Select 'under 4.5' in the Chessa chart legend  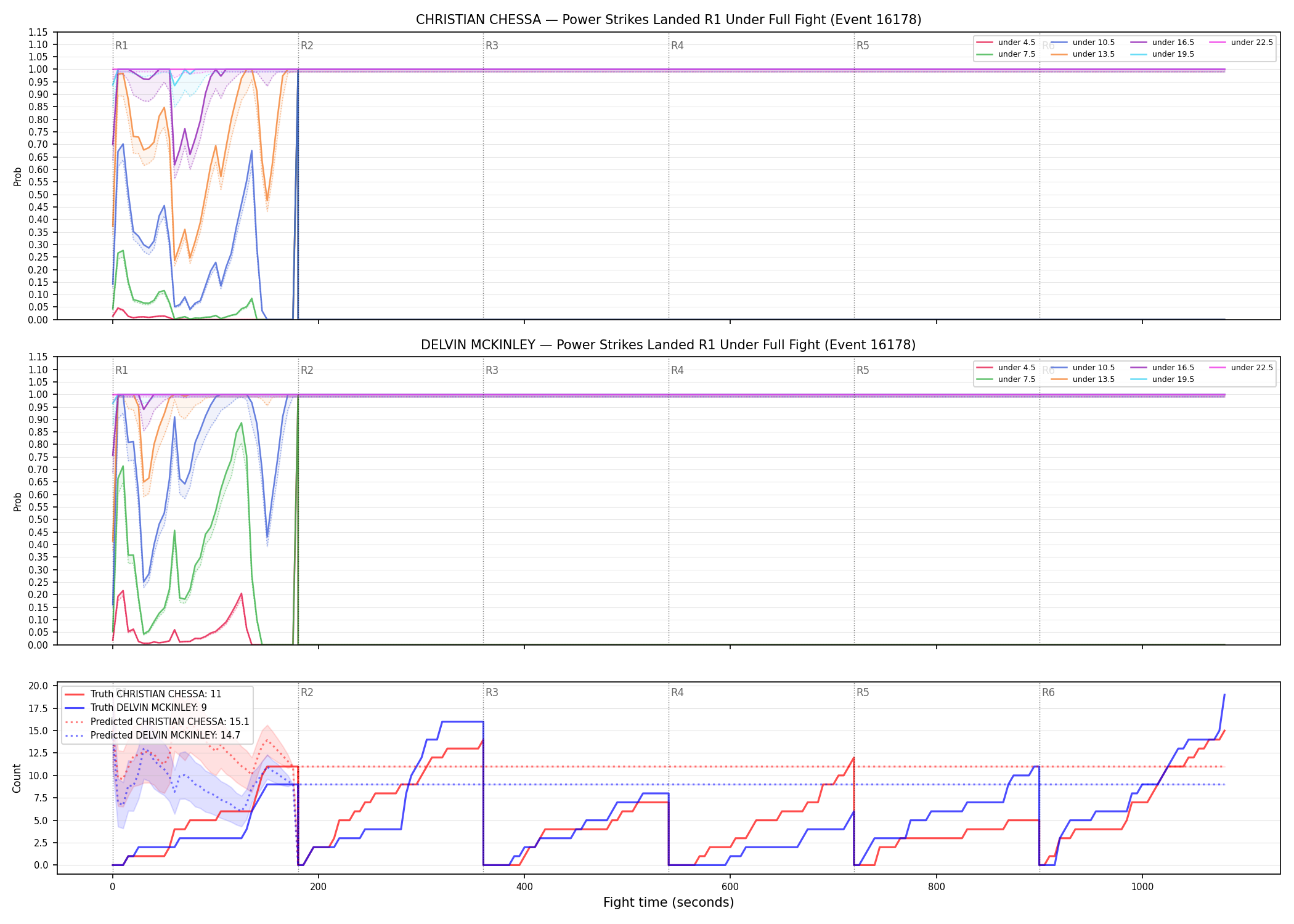(x=1006, y=43)
